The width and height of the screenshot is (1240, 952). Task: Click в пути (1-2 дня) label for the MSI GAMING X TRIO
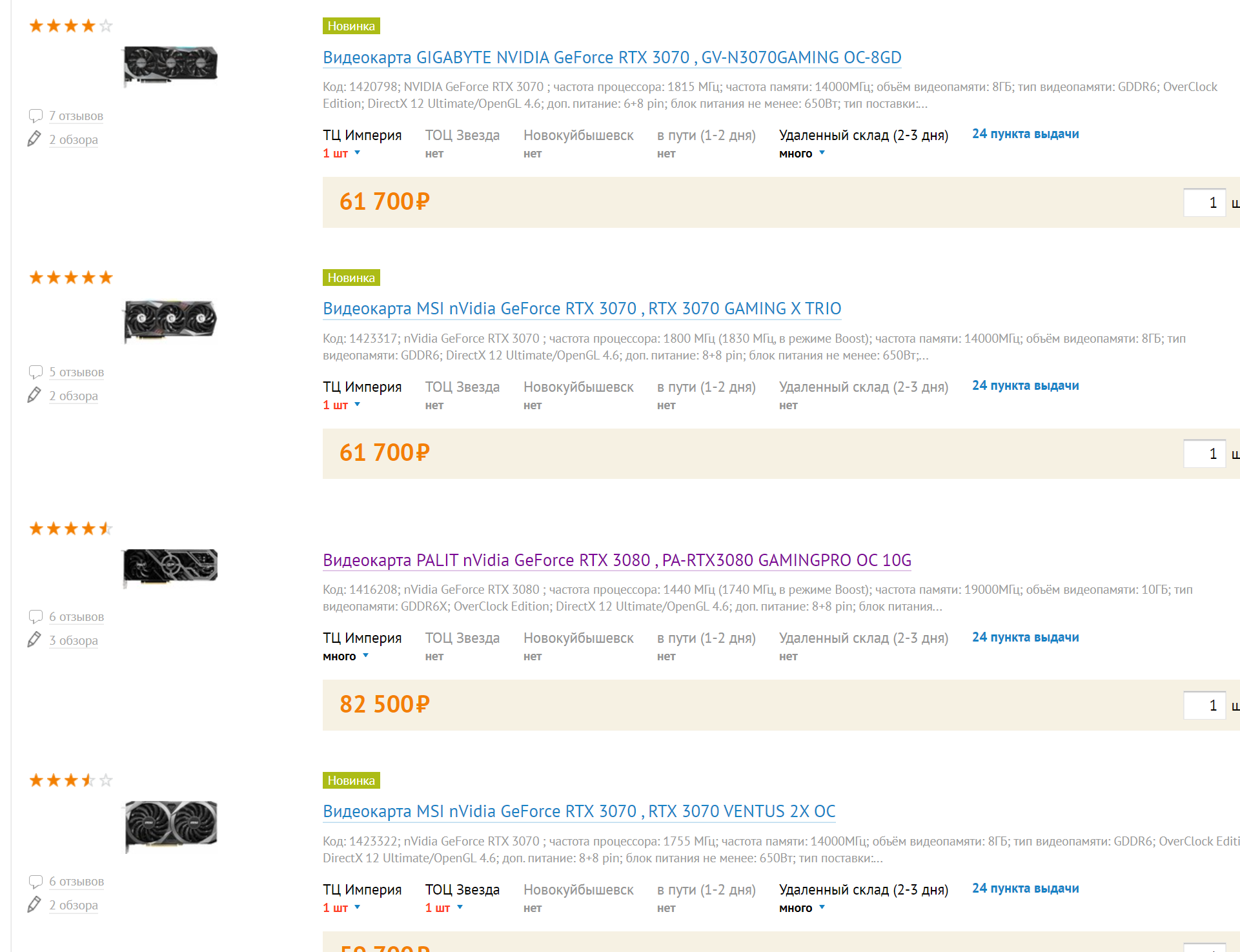[706, 387]
